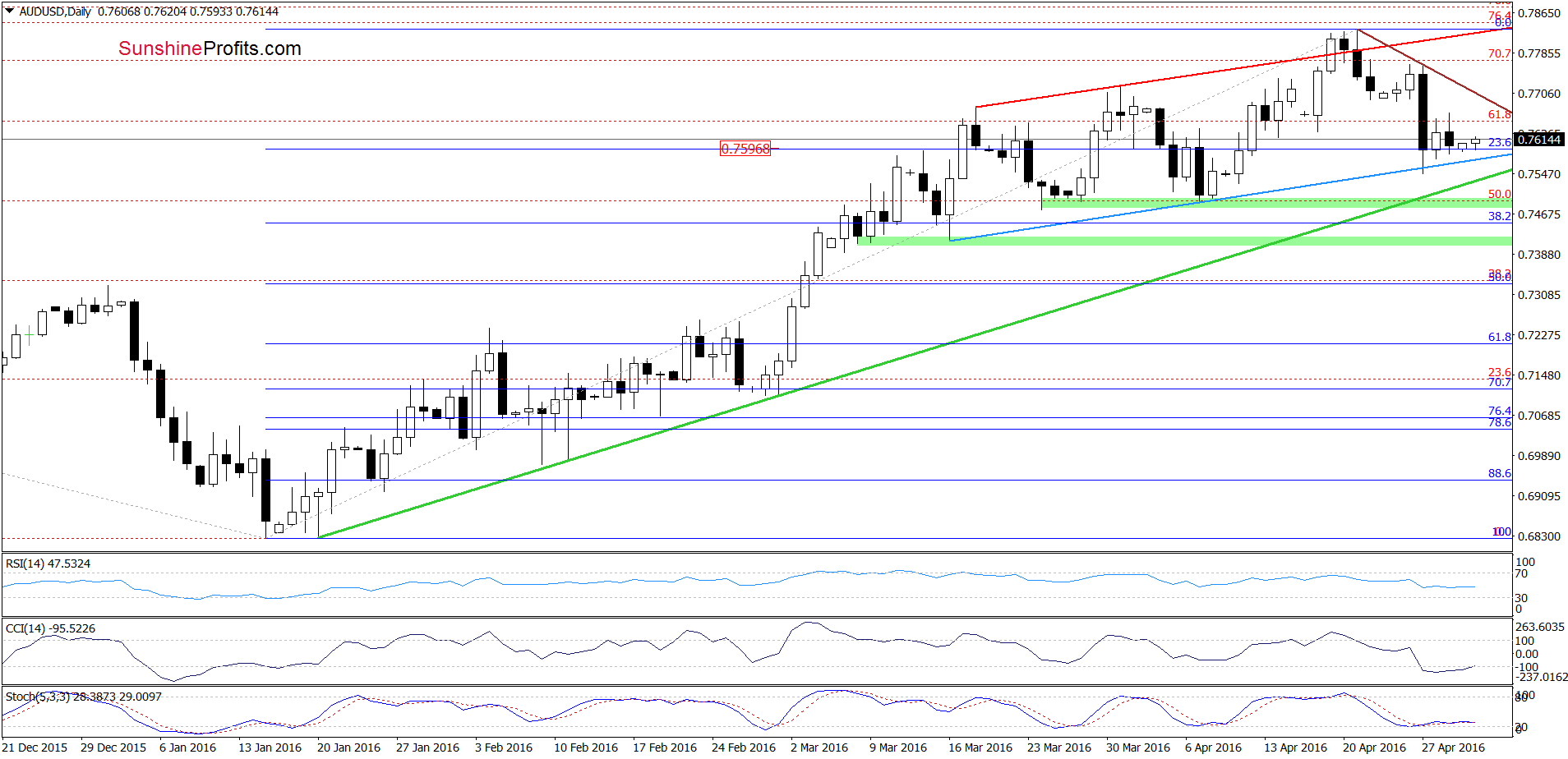Select the CCI(14) -95.5226 indicator label
1568x759 pixels.
[50, 628]
